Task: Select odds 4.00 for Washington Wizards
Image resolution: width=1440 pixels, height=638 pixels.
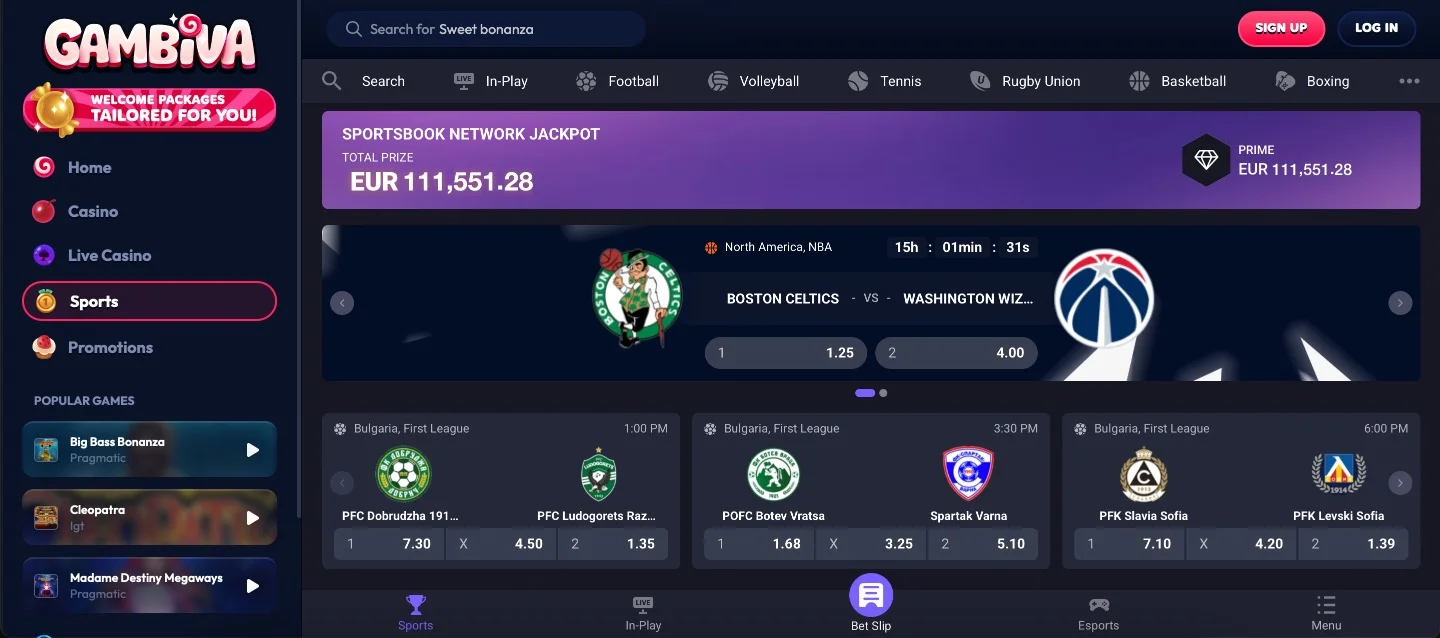Action: (x=956, y=352)
